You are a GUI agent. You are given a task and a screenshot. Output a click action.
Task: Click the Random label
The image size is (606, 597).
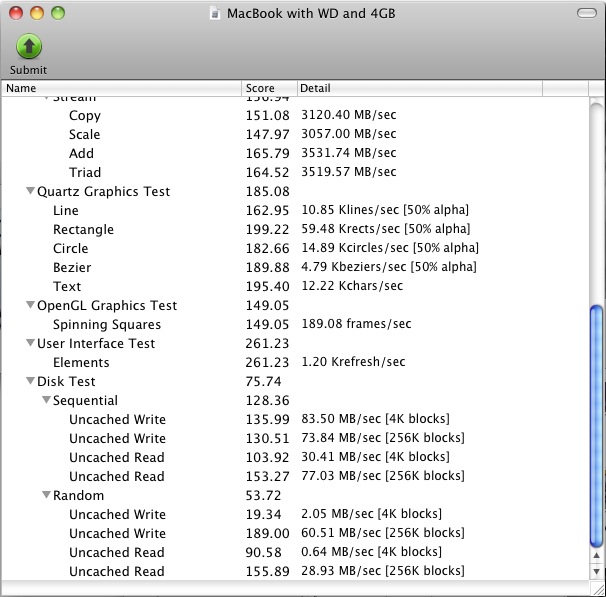coord(78,495)
